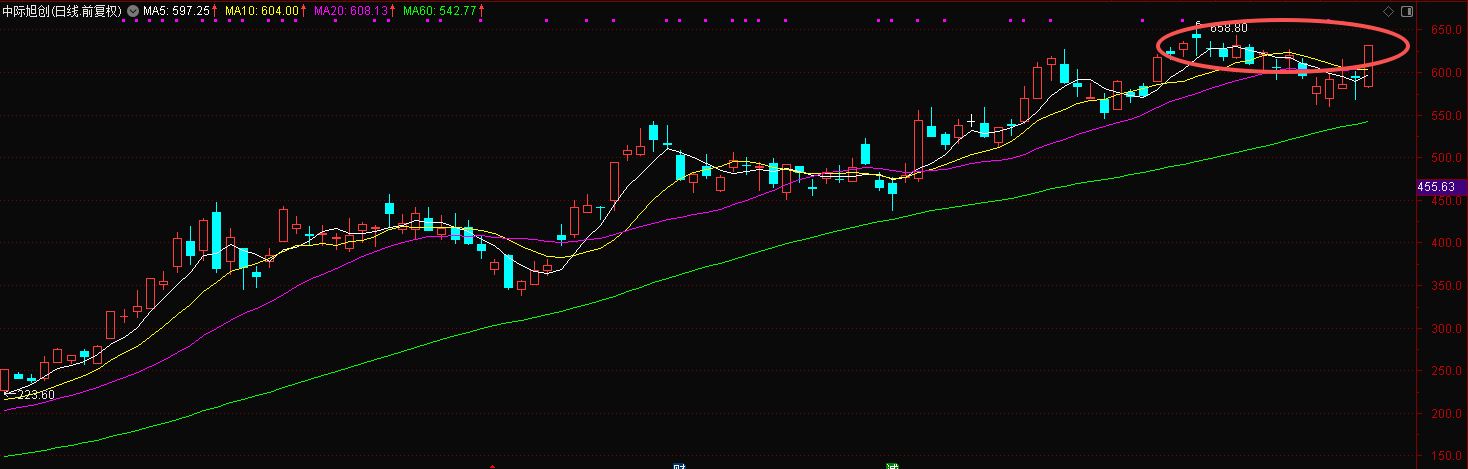The height and width of the screenshot is (469, 1468).
Task: Click the red up arrow after MA10 value
Action: [303, 10]
